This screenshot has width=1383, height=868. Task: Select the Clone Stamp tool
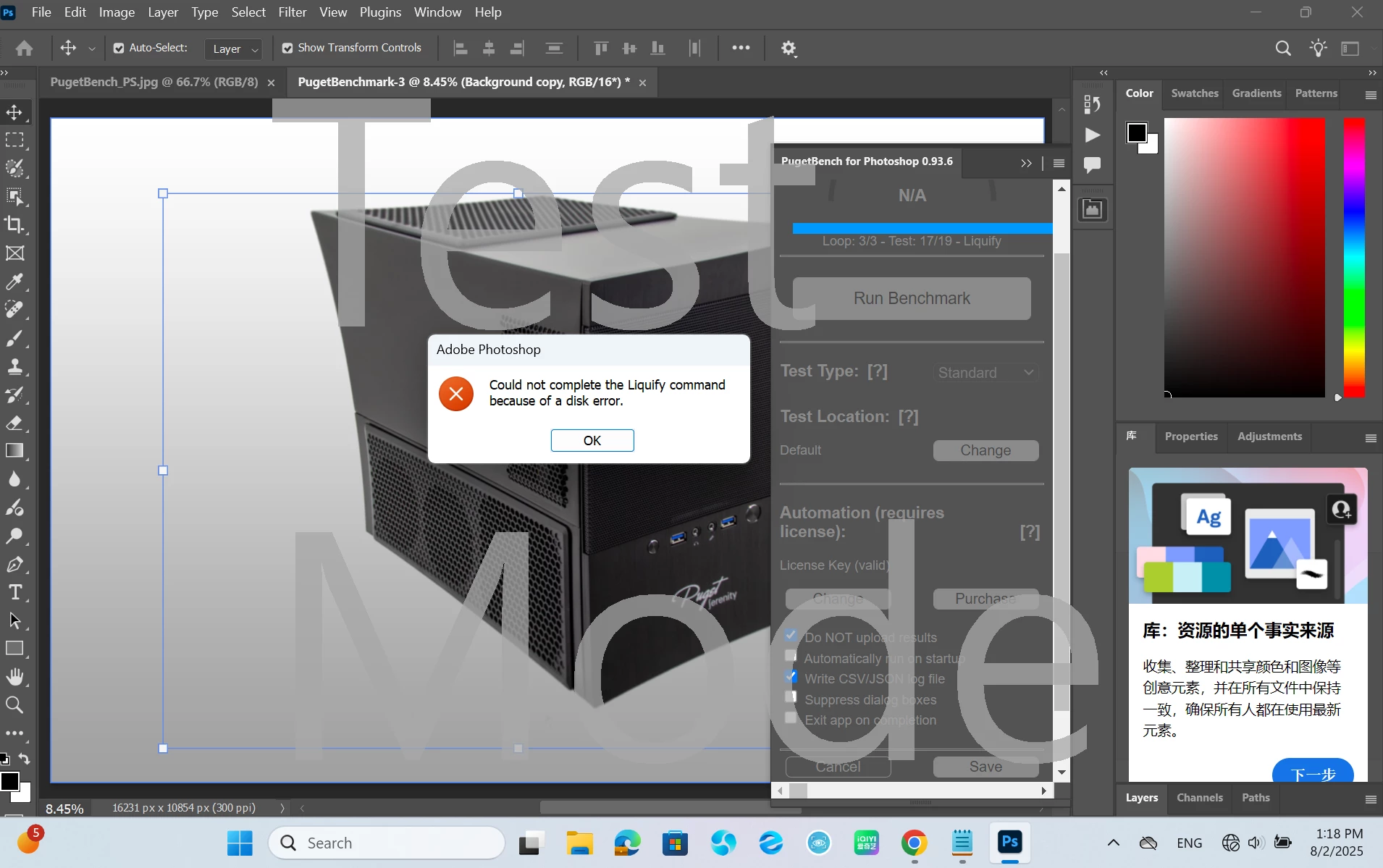click(14, 366)
